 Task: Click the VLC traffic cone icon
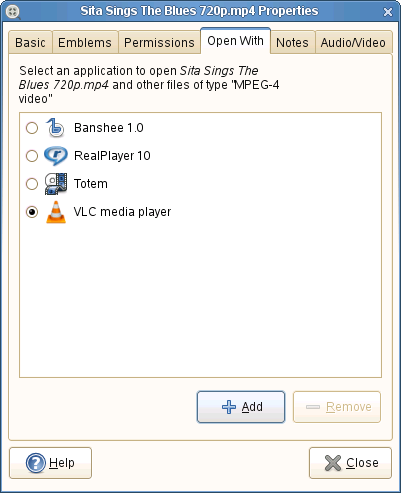(x=56, y=212)
